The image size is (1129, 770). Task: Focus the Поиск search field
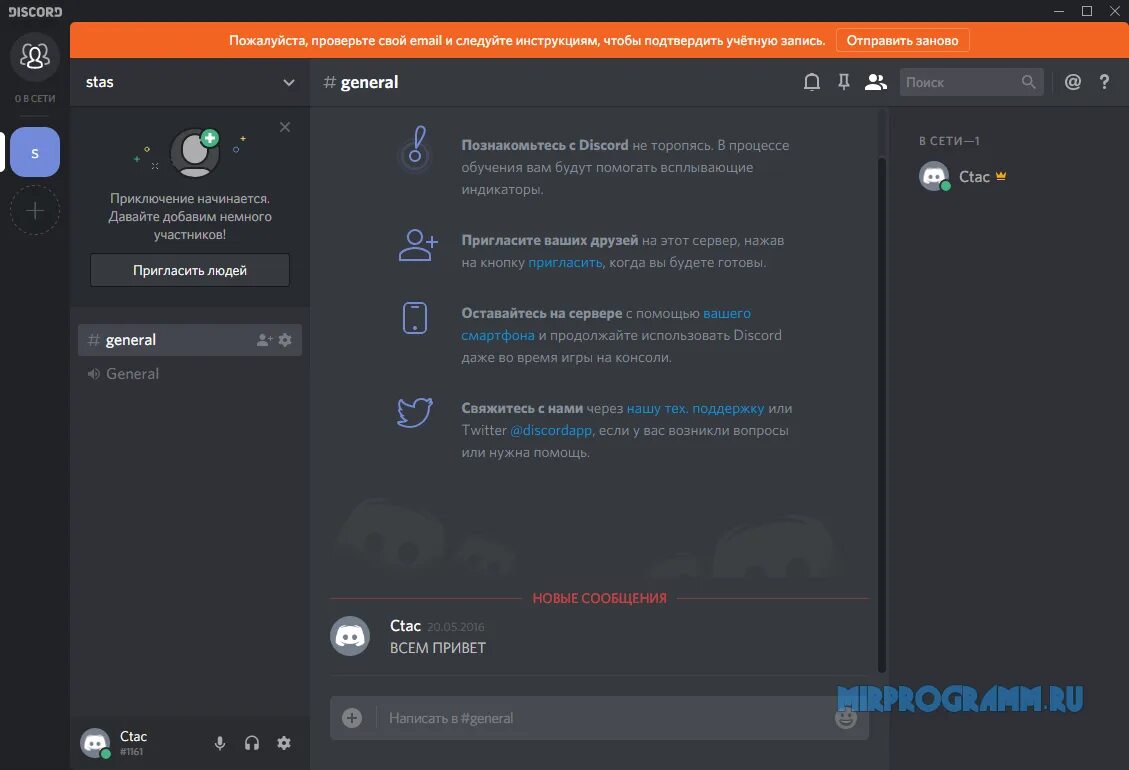point(971,82)
